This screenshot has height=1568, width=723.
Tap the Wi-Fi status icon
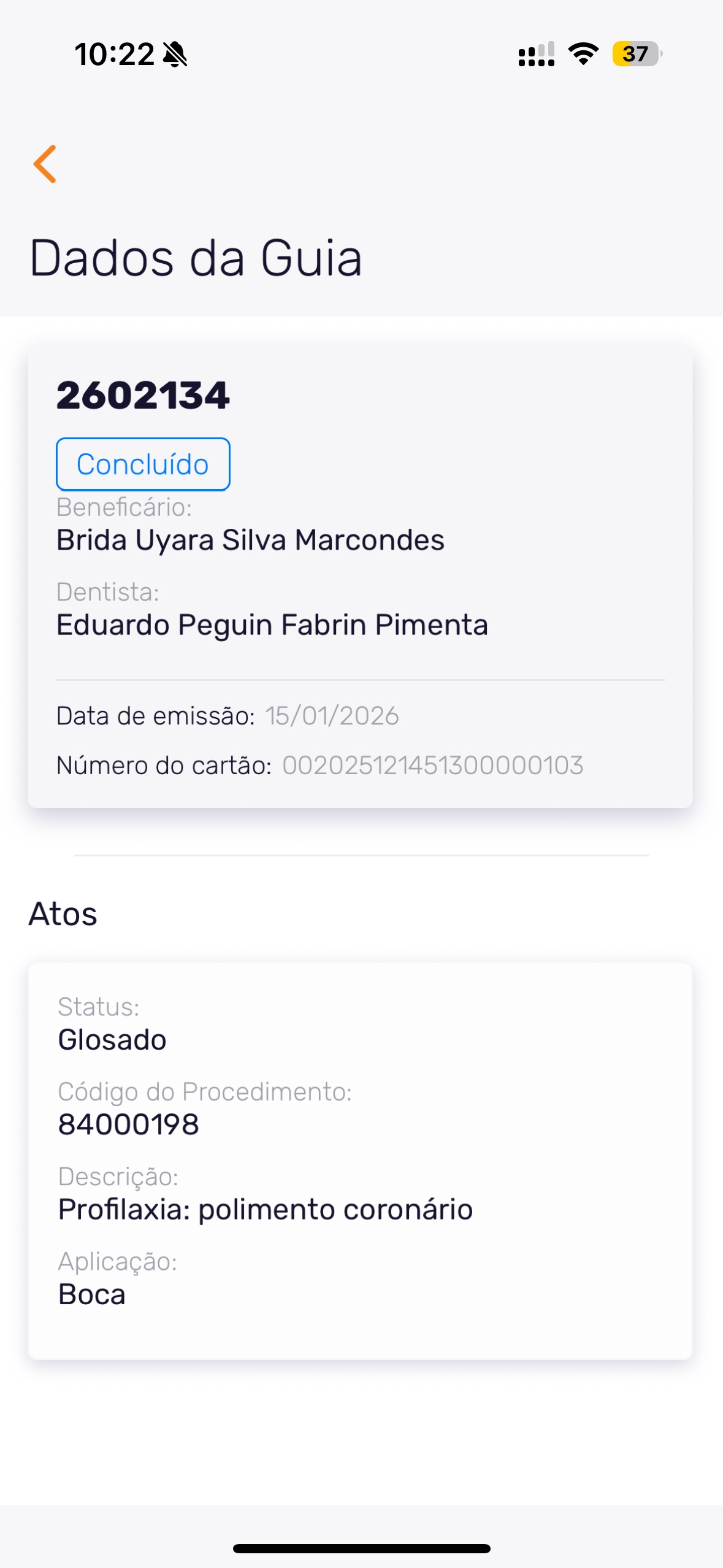[x=583, y=54]
